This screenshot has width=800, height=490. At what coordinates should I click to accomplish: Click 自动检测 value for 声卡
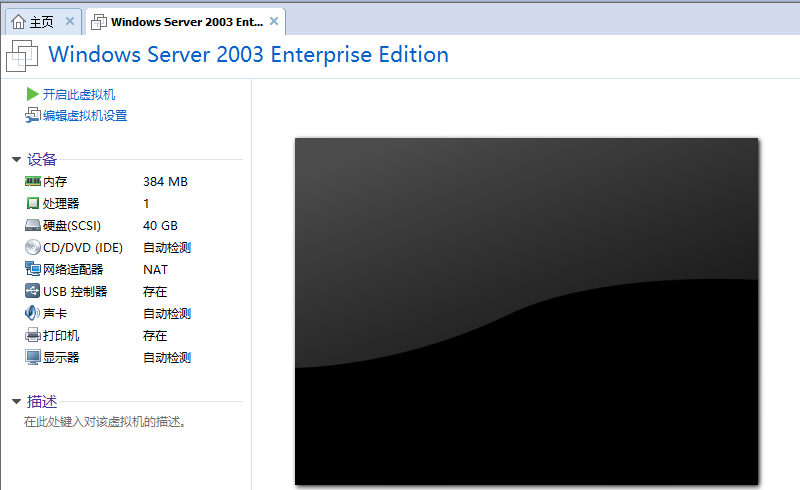point(167,313)
